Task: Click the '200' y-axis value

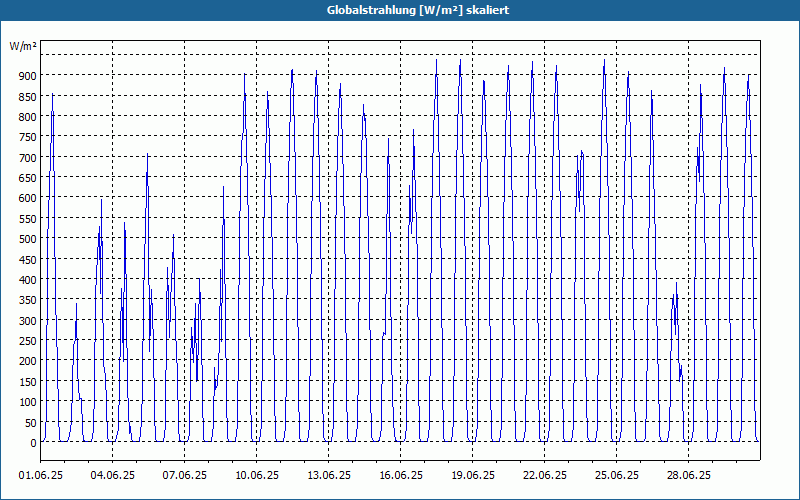Action: point(28,361)
